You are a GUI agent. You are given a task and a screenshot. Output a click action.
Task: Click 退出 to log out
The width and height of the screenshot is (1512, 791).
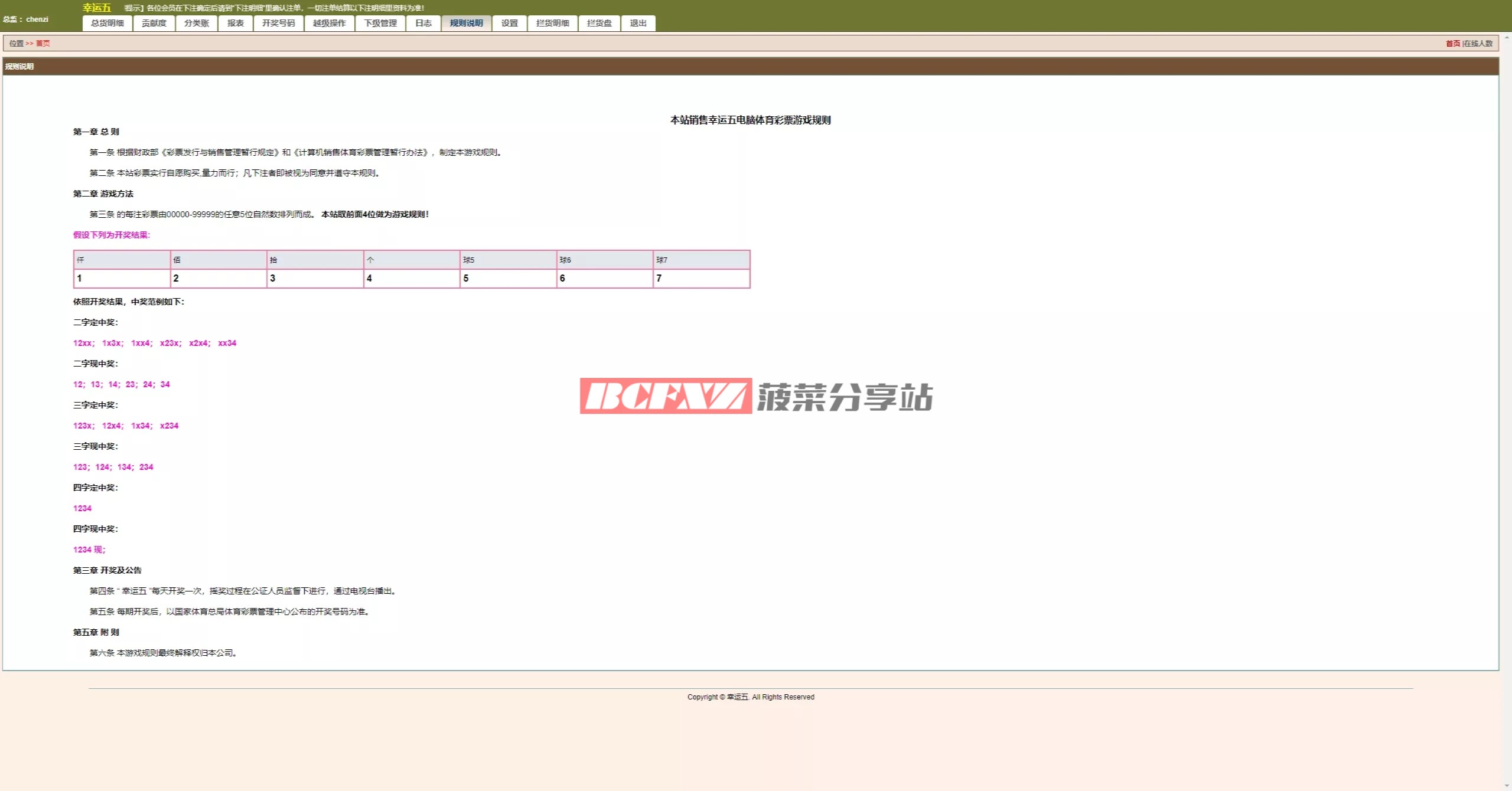638,23
